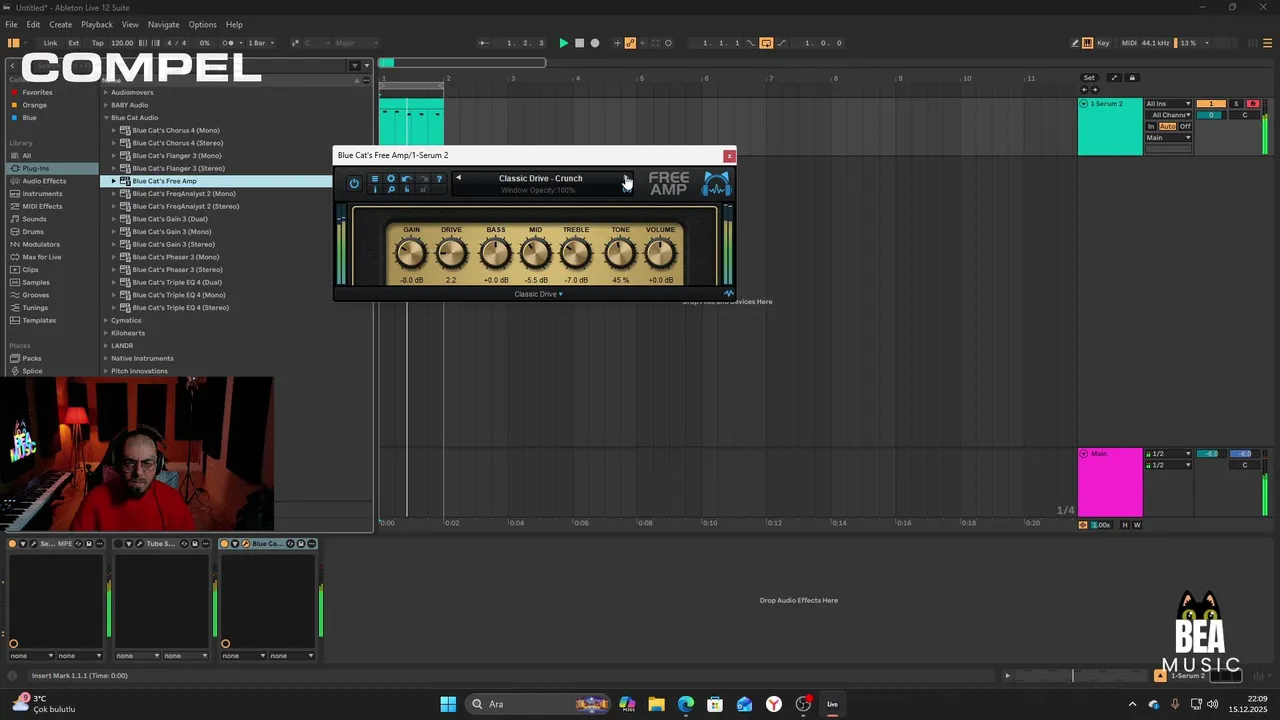This screenshot has height=720, width=1280.
Task: Open the Options menu
Action: [202, 24]
